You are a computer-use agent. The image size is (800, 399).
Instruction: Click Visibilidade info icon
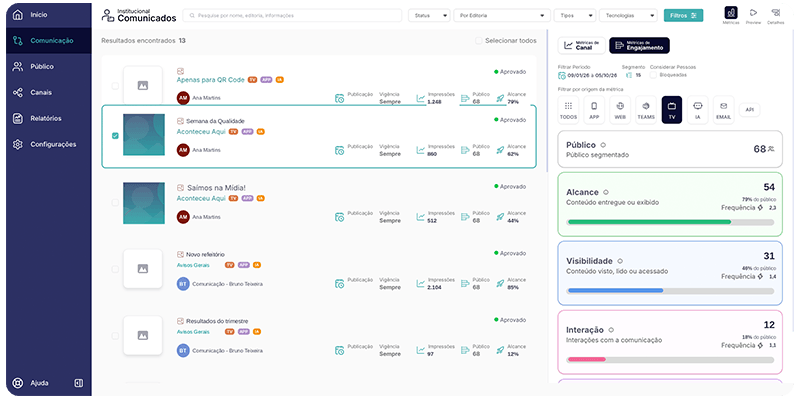[x=620, y=261]
